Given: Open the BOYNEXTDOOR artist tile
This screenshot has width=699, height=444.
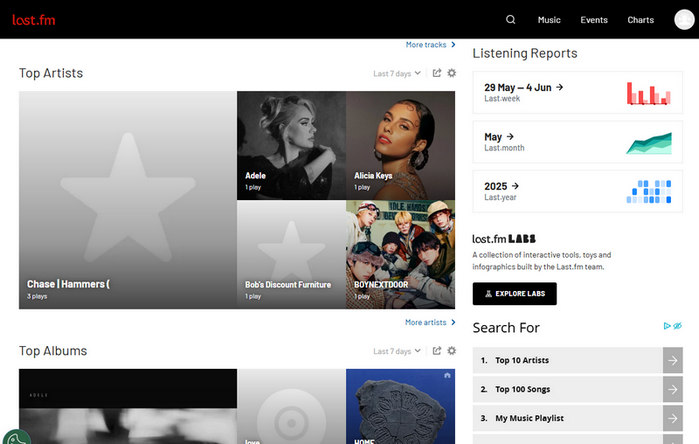Looking at the screenshot, I should pyautogui.click(x=400, y=255).
